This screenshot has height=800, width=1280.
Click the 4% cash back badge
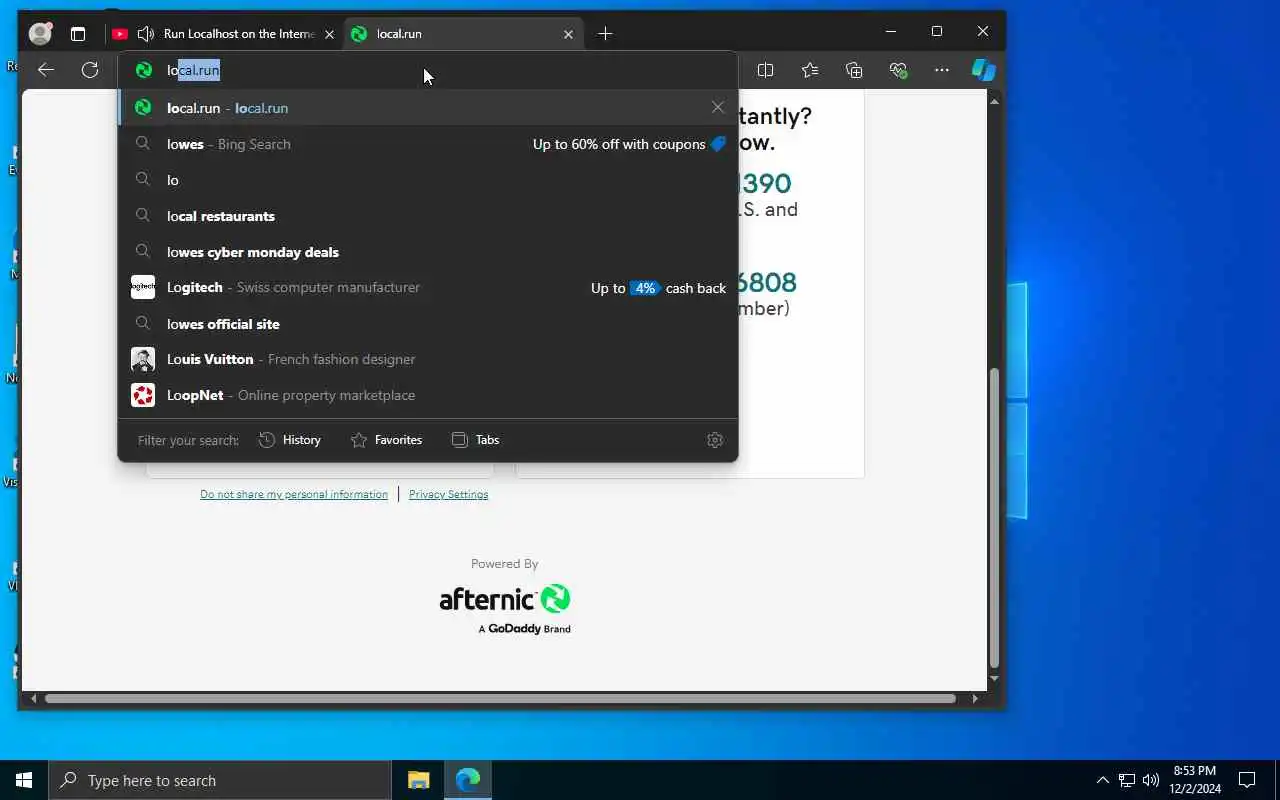click(645, 288)
